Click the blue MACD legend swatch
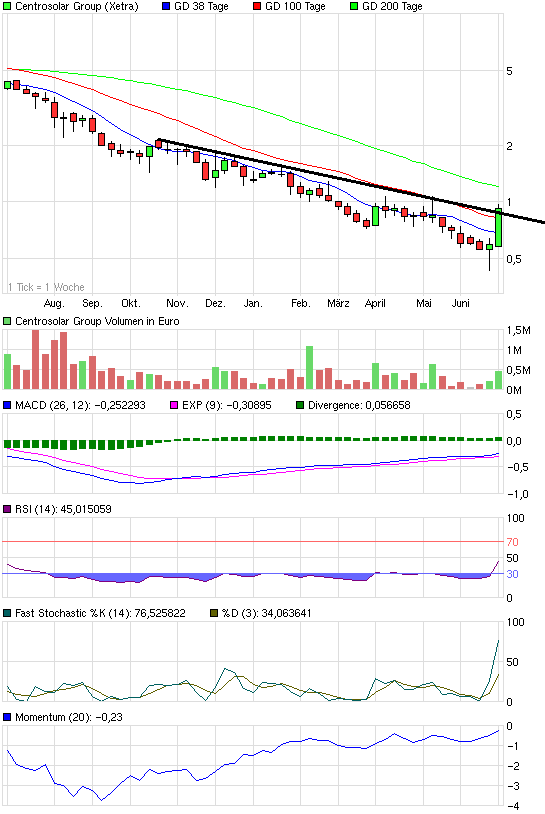The image size is (545, 814). point(7,405)
